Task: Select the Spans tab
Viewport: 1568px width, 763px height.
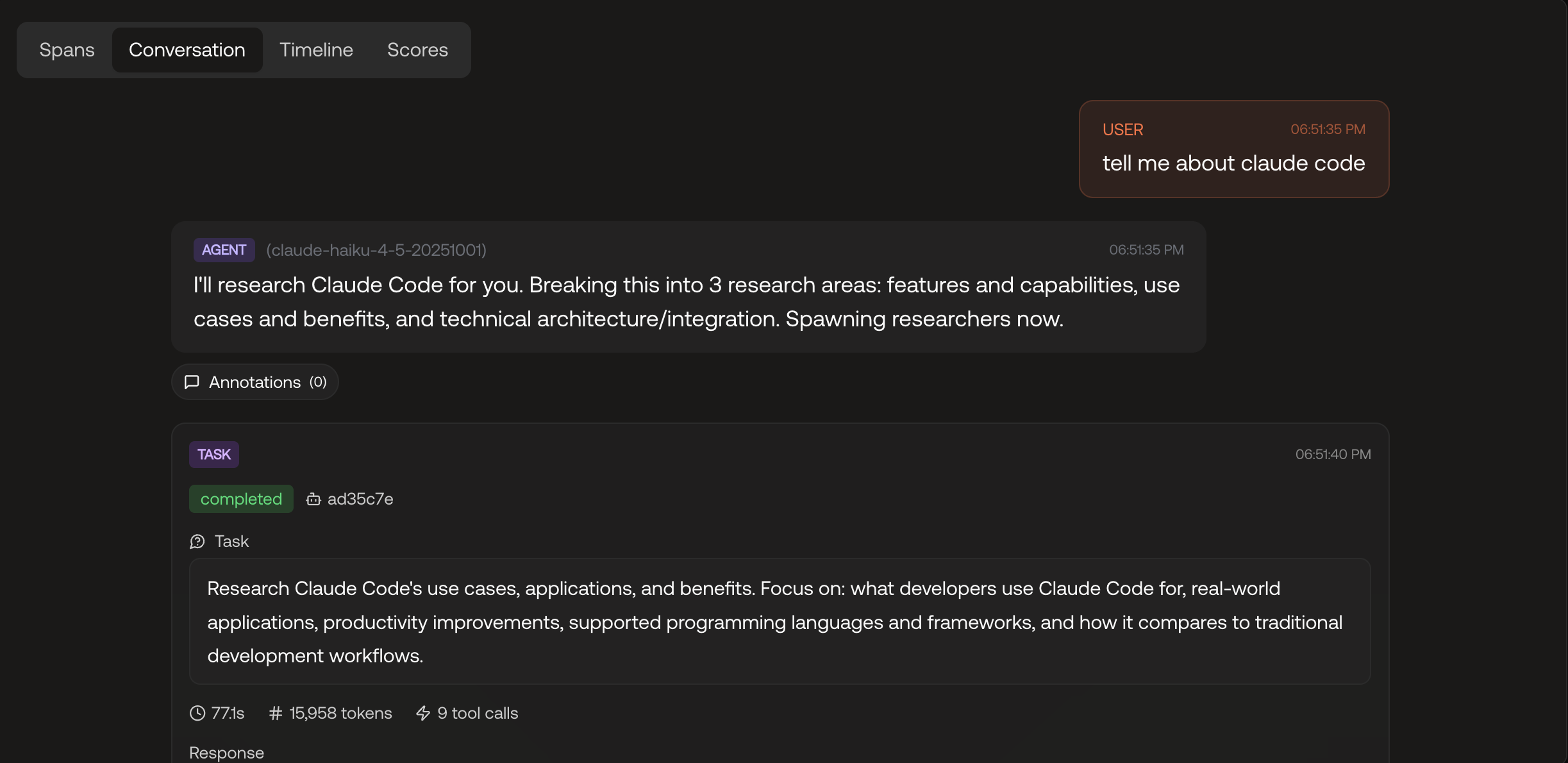Action: click(x=67, y=49)
